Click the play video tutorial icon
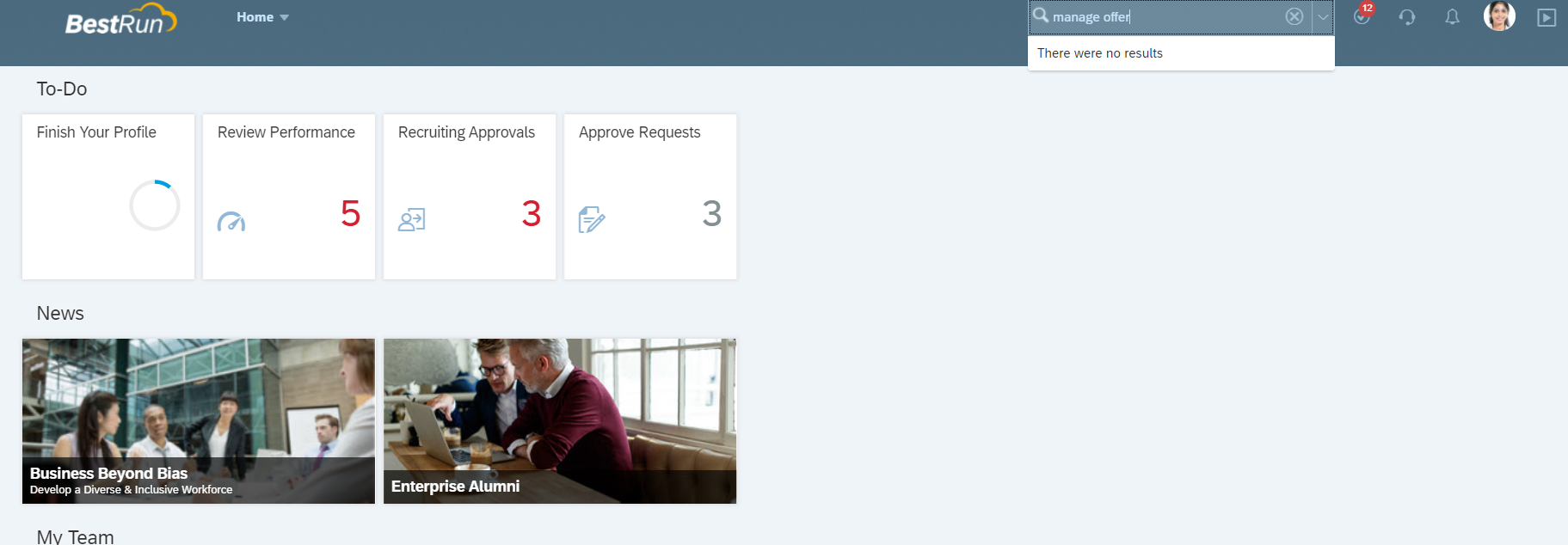 coord(1546,17)
